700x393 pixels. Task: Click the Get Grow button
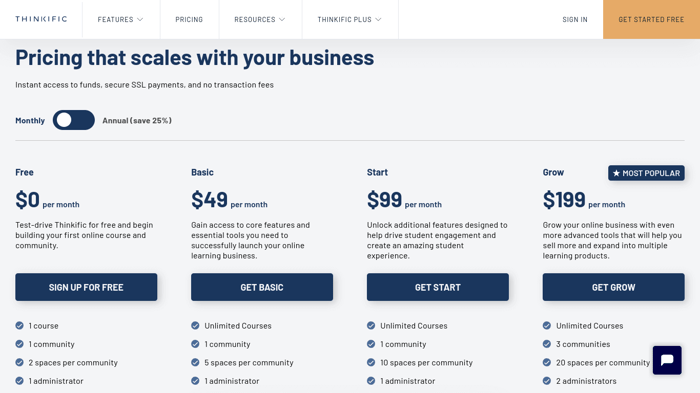613,287
